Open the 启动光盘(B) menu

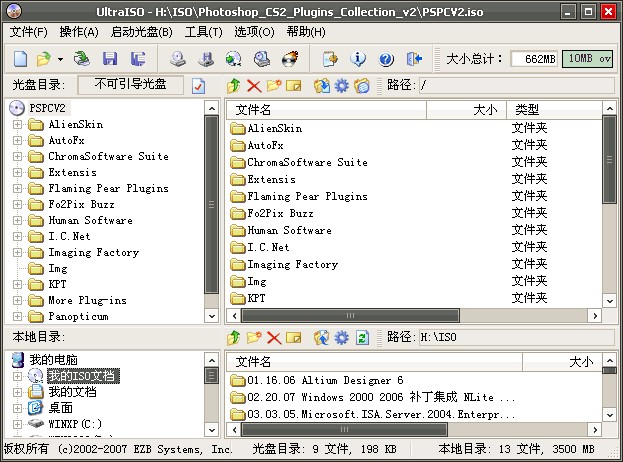(141, 33)
